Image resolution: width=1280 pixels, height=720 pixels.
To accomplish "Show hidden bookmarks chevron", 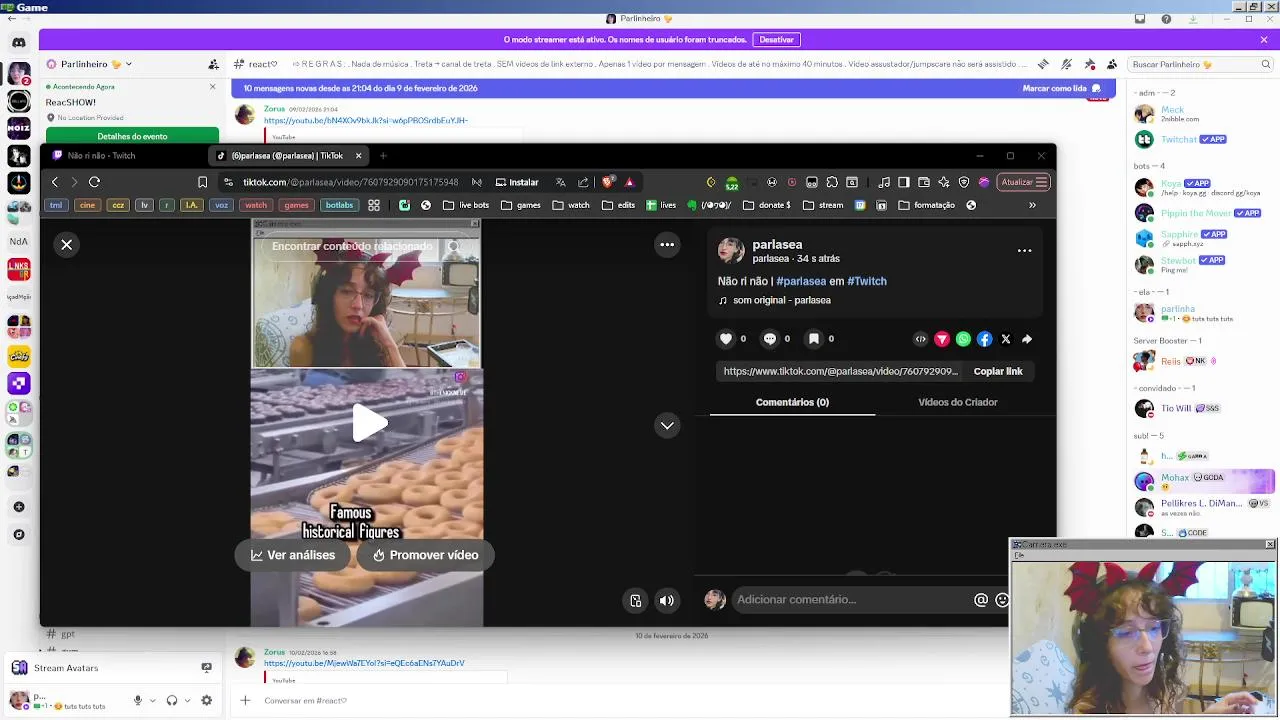I will coord(1032,205).
